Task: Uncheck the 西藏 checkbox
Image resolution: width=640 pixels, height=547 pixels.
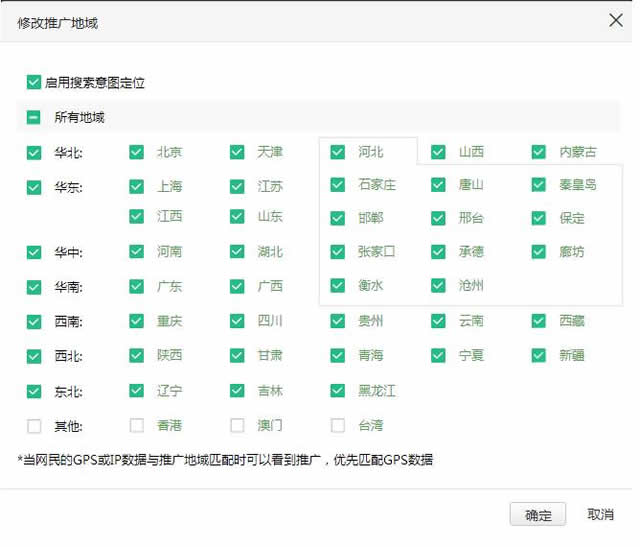Action: [x=539, y=321]
